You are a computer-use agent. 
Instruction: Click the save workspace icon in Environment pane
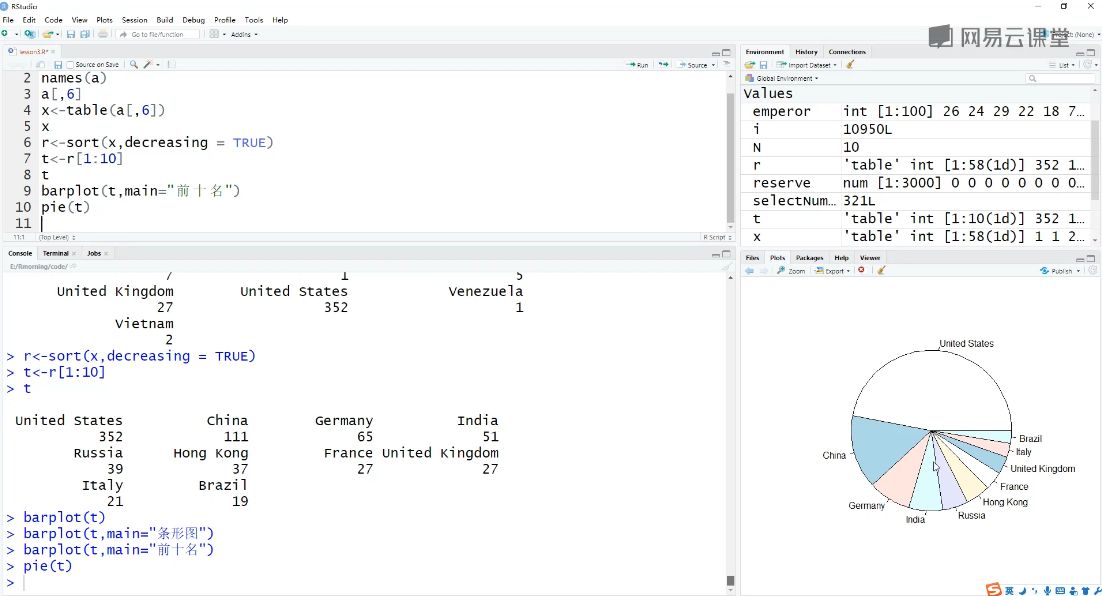click(x=763, y=65)
